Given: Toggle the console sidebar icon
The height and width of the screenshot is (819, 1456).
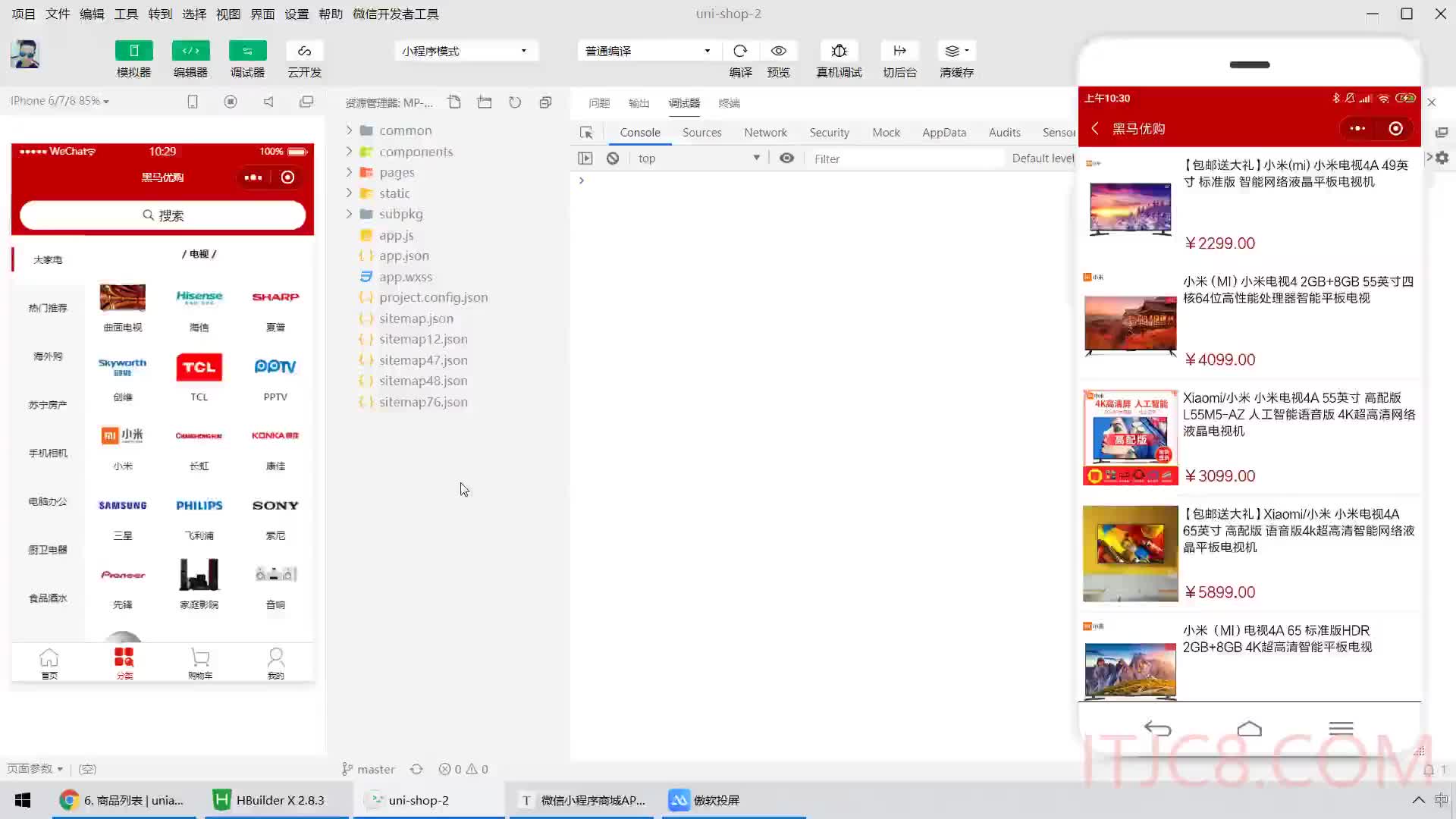Looking at the screenshot, I should [x=585, y=158].
